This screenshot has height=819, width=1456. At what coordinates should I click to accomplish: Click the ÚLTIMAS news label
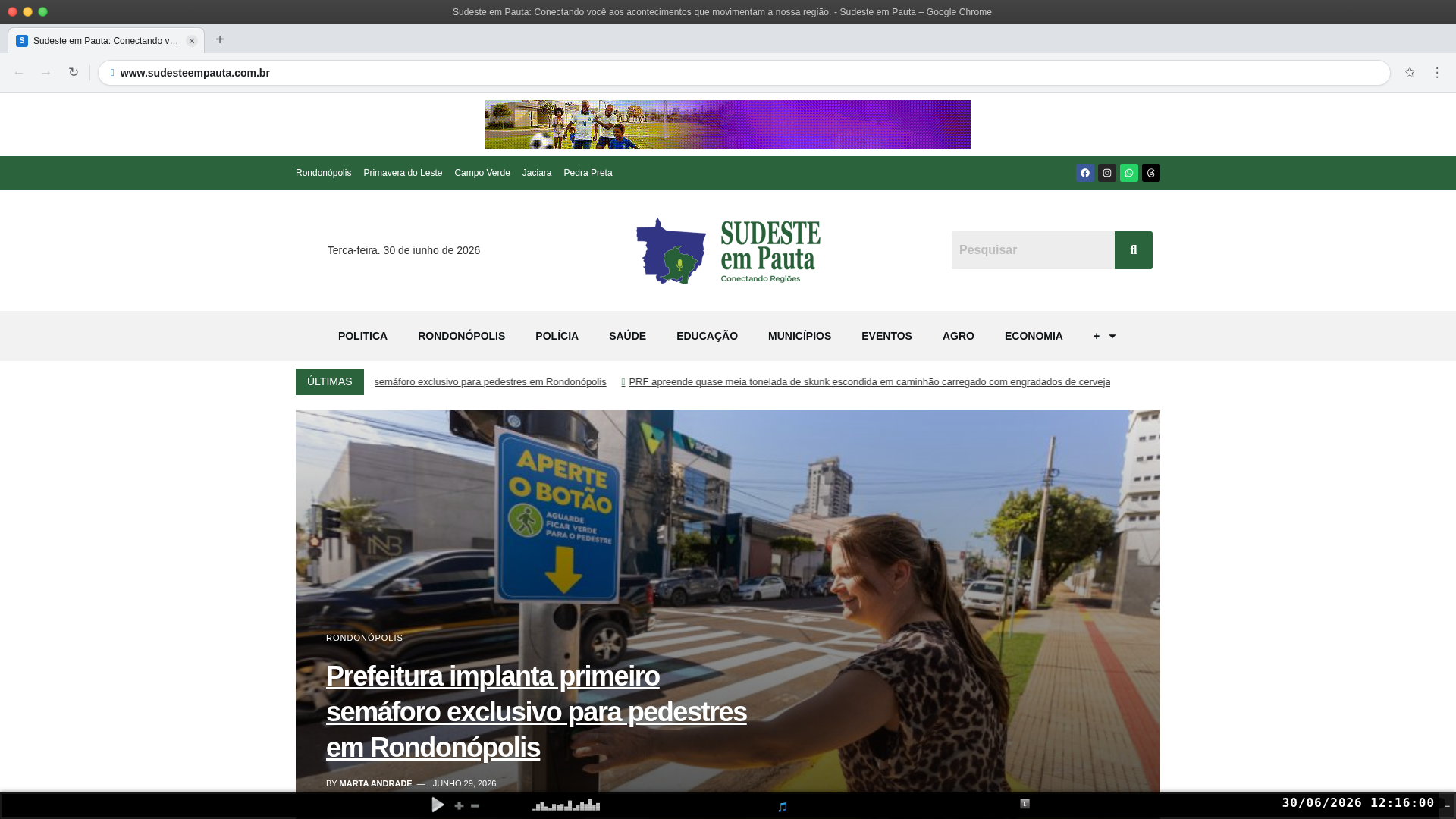coord(330,381)
